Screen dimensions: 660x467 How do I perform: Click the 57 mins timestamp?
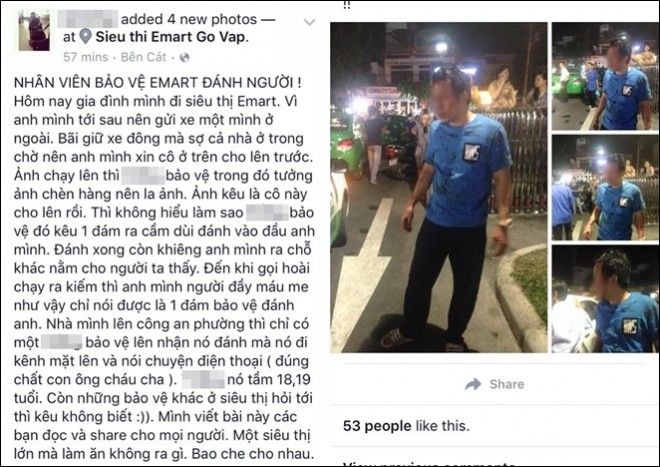pyautogui.click(x=85, y=57)
